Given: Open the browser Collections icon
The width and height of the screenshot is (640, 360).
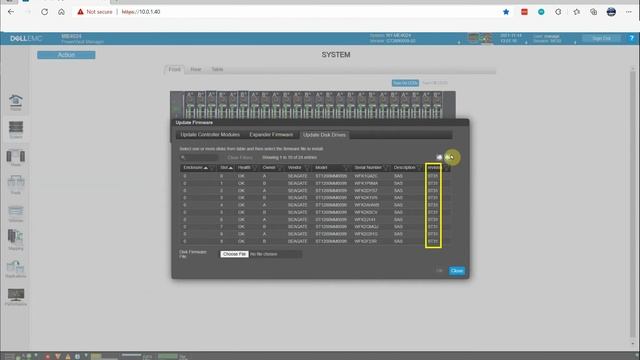Looking at the screenshot, I should click(593, 12).
